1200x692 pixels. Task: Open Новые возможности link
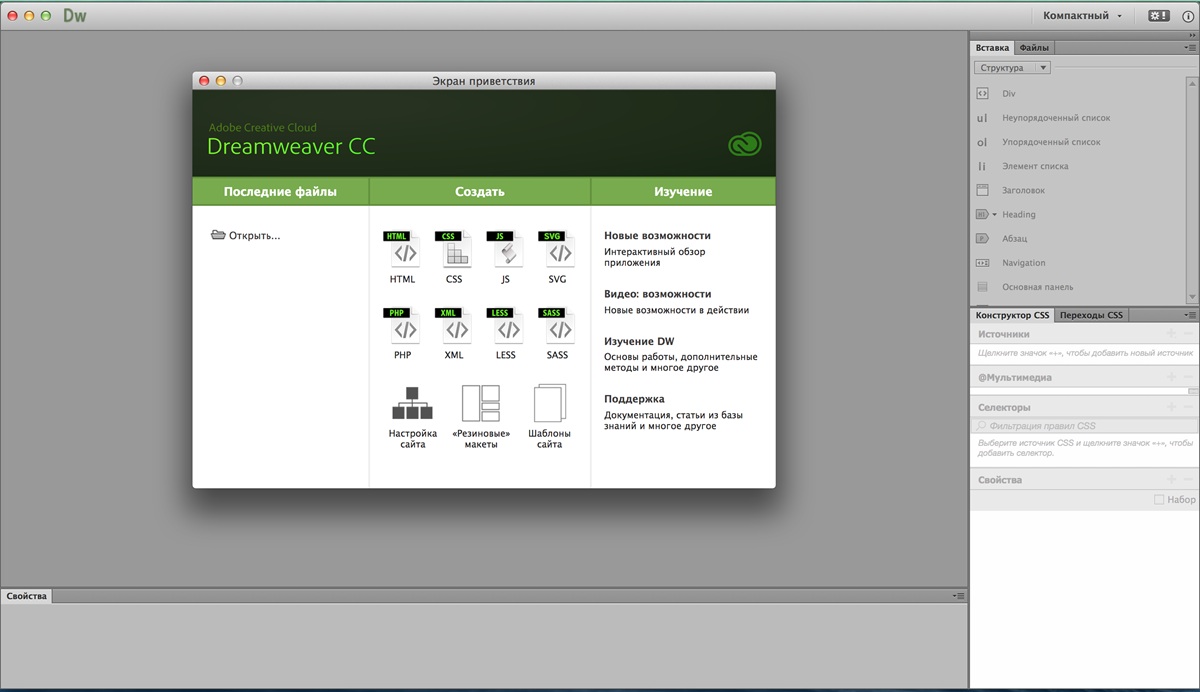pos(657,236)
